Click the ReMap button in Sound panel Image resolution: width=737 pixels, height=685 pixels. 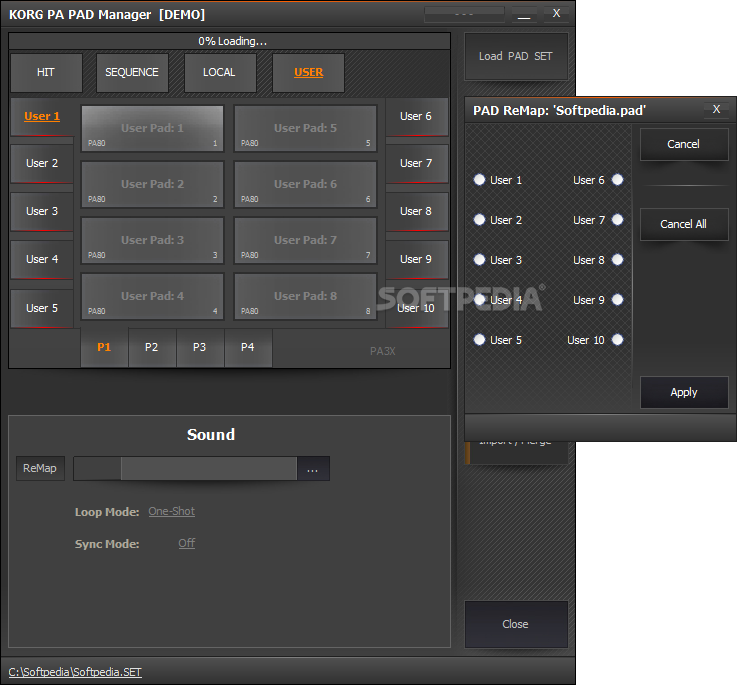(x=40, y=468)
